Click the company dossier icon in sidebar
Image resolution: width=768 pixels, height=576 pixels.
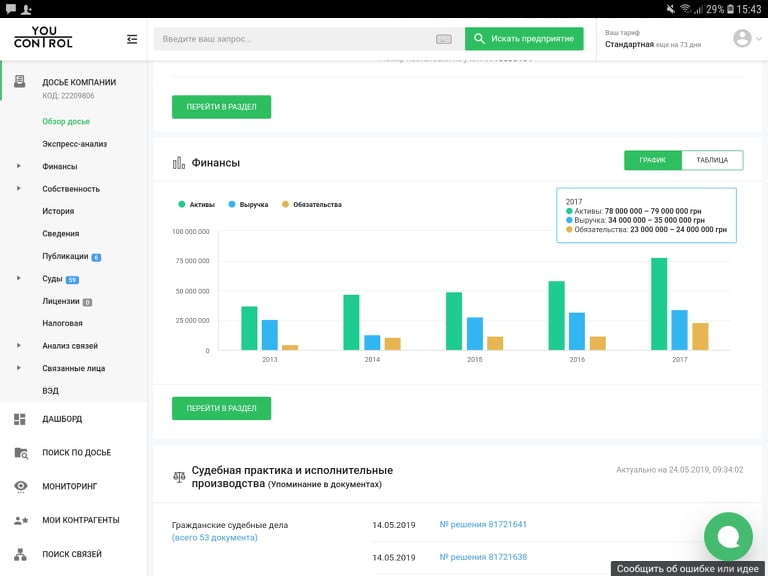pyautogui.click(x=20, y=81)
